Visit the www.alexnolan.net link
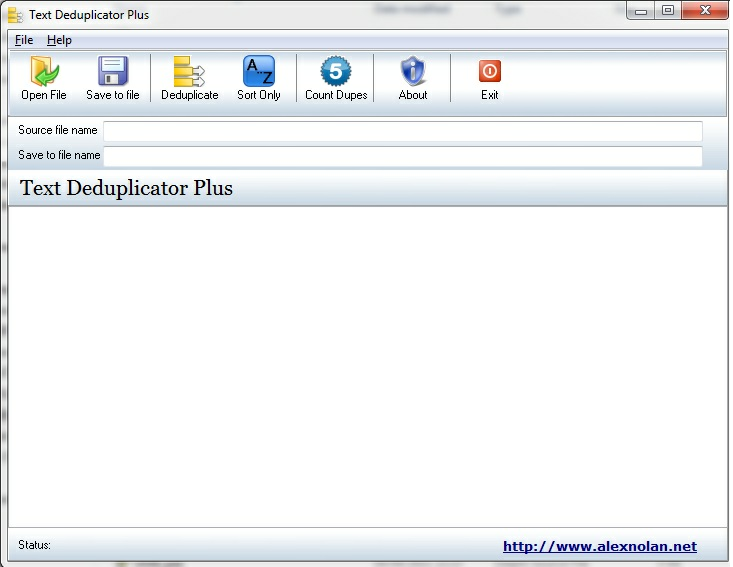This screenshot has width=733, height=567. pos(600,546)
